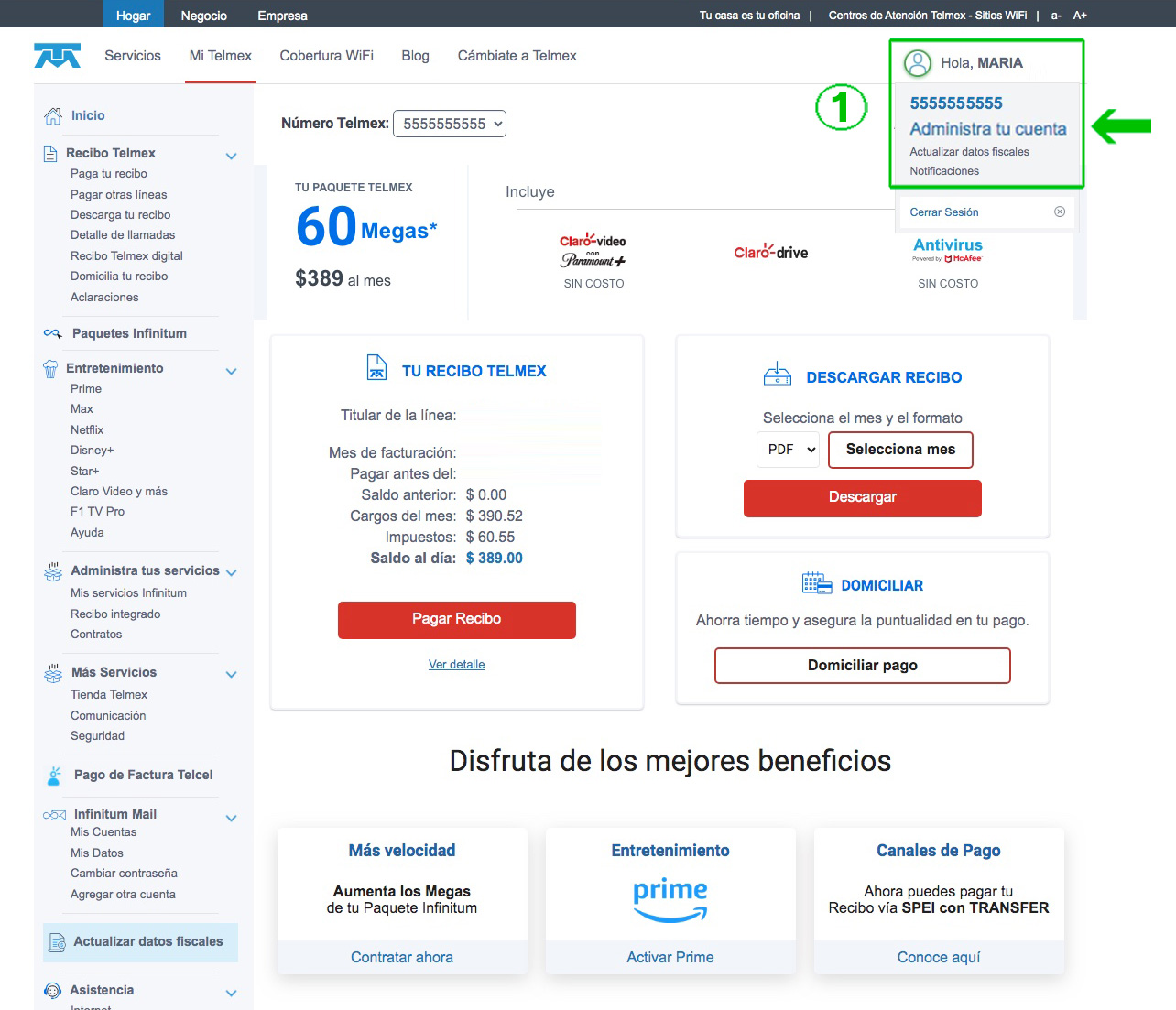Viewport: 1176px width, 1010px height.
Task: Click Cerrar Sesión link
Action: coord(944,212)
